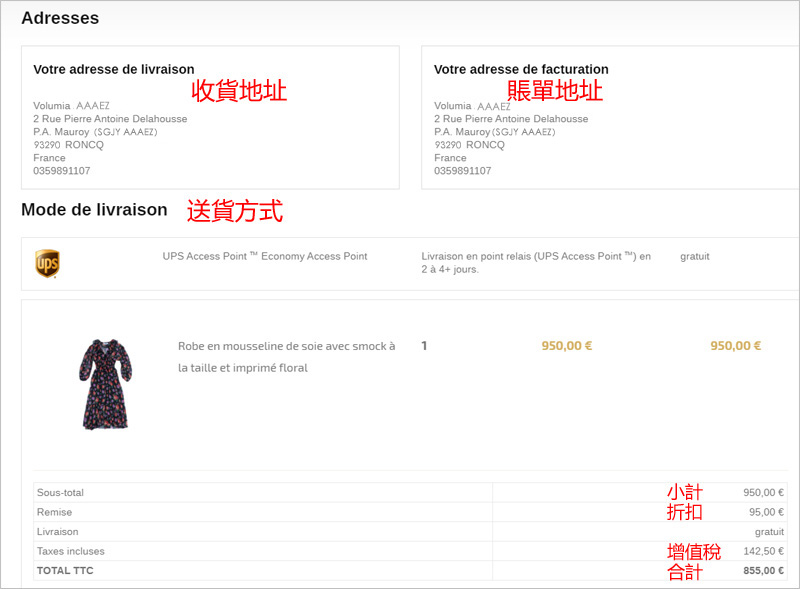Select the 'Votre adresse de facturation' heading

click(521, 70)
